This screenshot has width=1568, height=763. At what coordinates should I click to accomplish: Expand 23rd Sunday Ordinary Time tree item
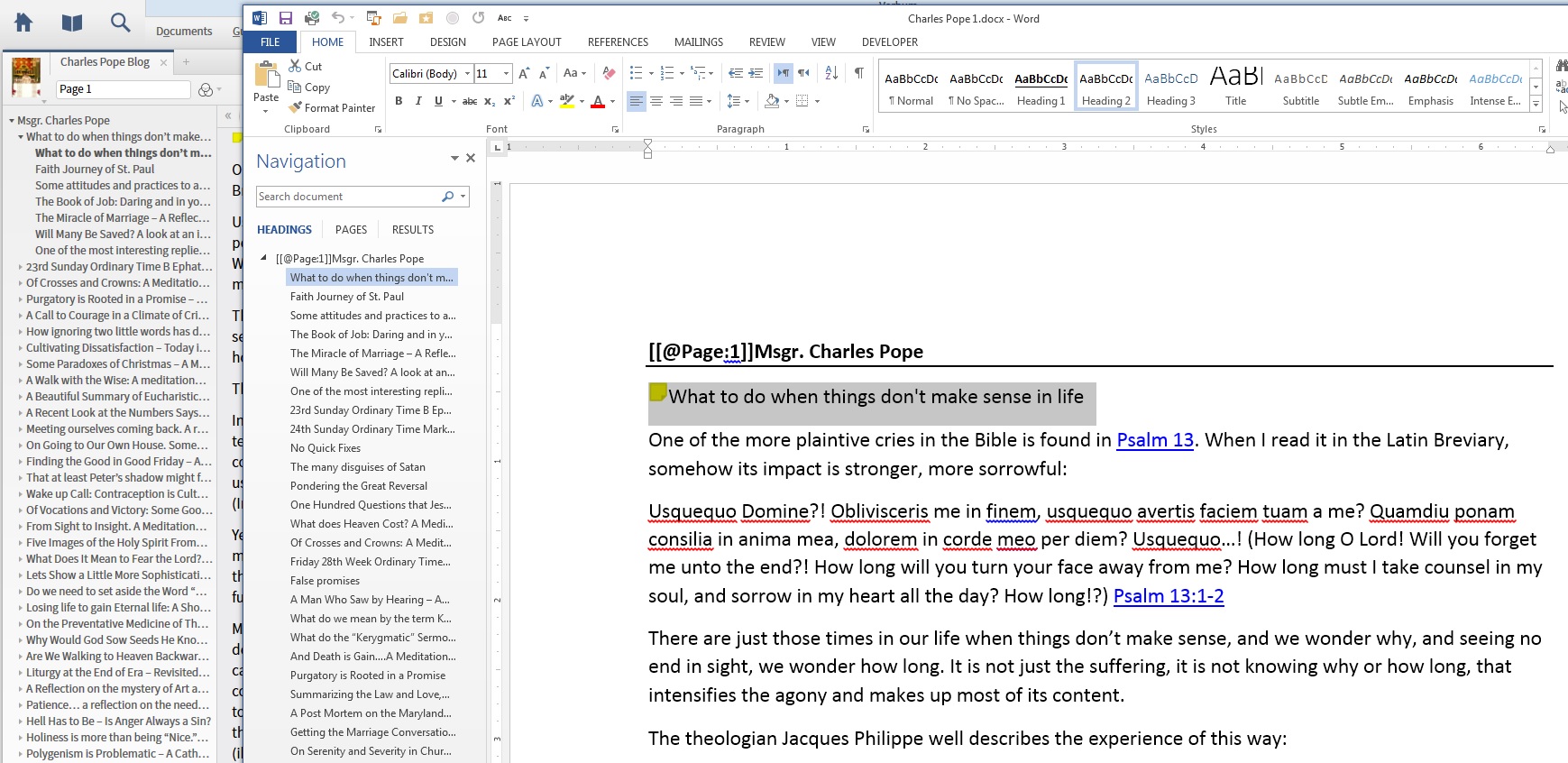[21, 267]
